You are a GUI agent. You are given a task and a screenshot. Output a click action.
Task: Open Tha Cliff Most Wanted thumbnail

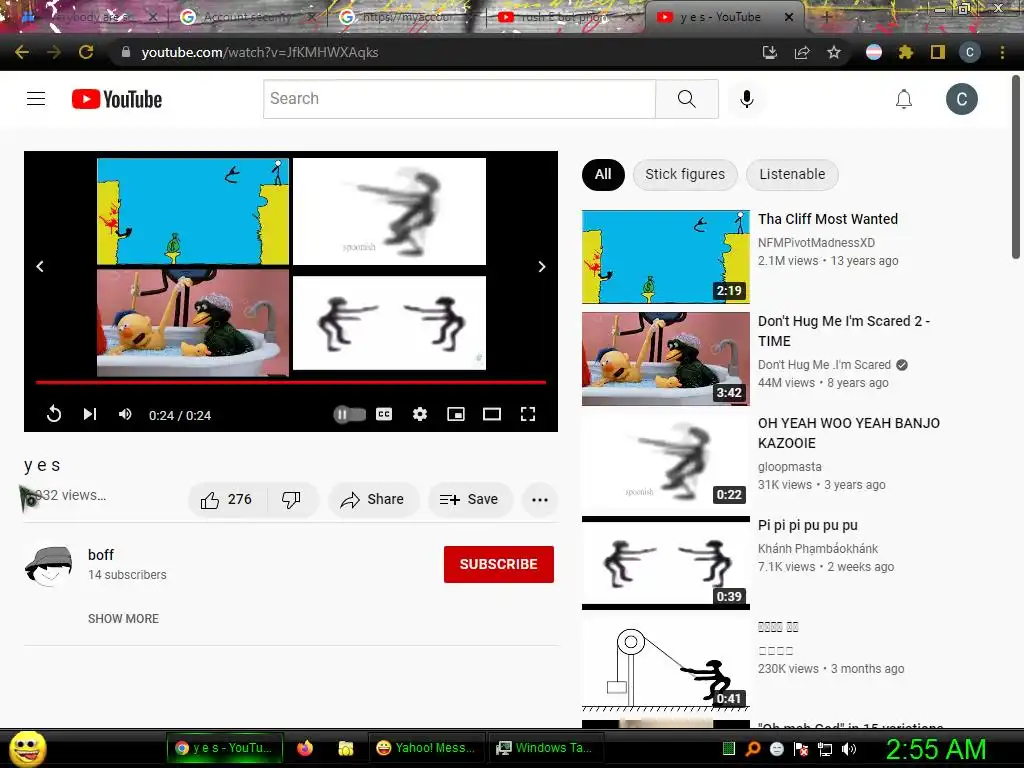pyautogui.click(x=665, y=257)
